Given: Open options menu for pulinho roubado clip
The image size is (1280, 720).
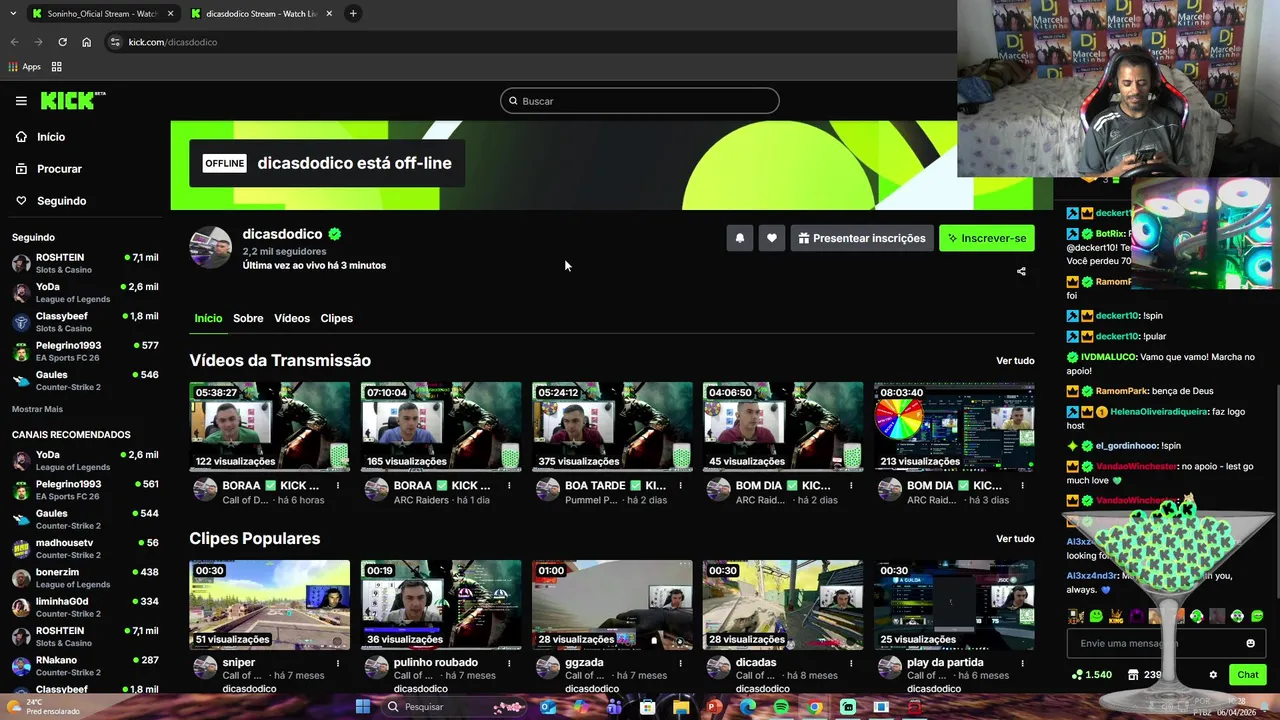Looking at the screenshot, I should [x=509, y=663].
